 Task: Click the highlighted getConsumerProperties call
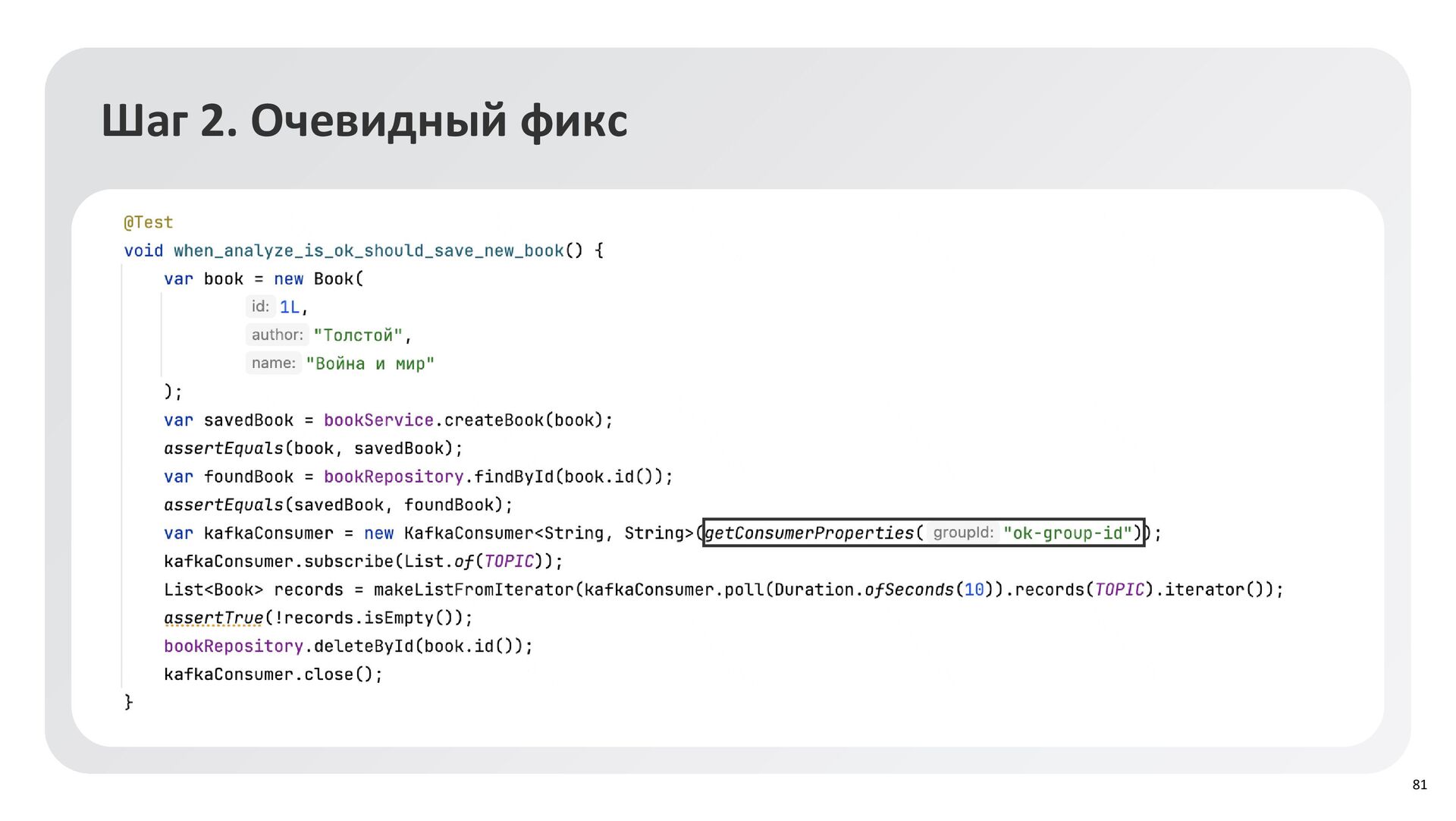click(809, 533)
